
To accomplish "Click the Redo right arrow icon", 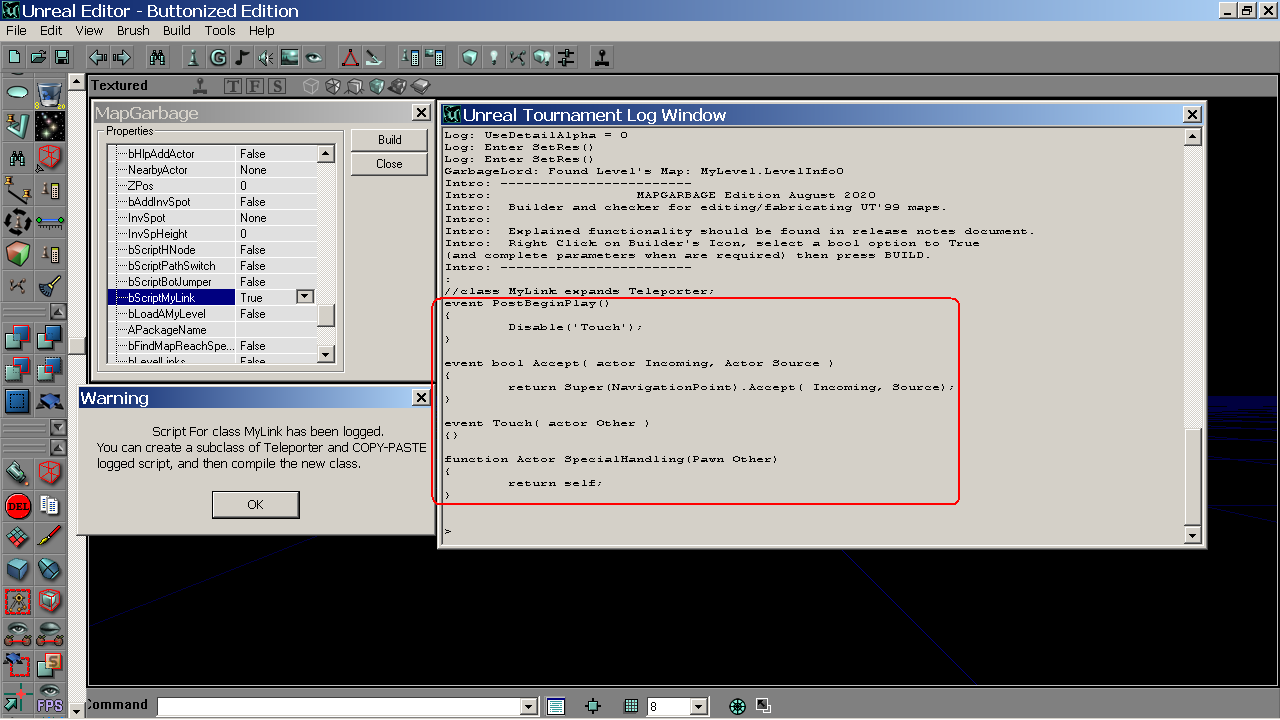I will (122, 57).
